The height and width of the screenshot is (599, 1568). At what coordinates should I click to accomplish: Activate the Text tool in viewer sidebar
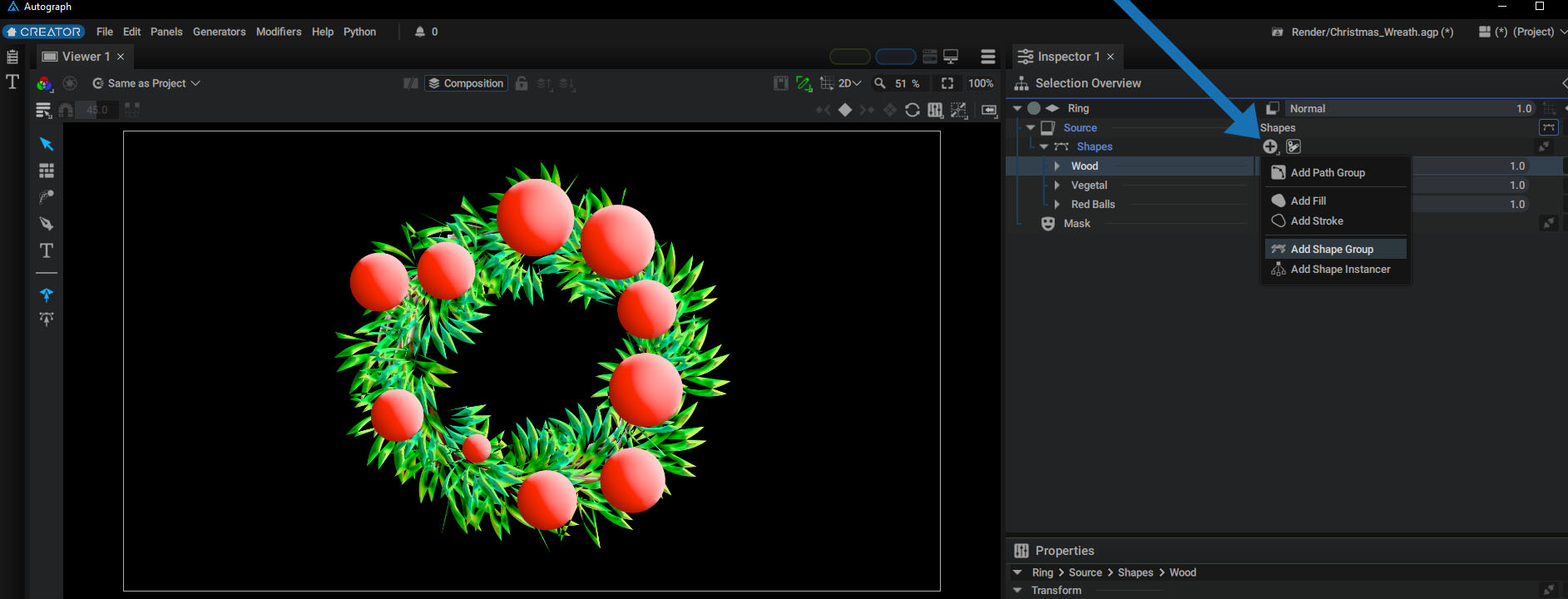47,250
